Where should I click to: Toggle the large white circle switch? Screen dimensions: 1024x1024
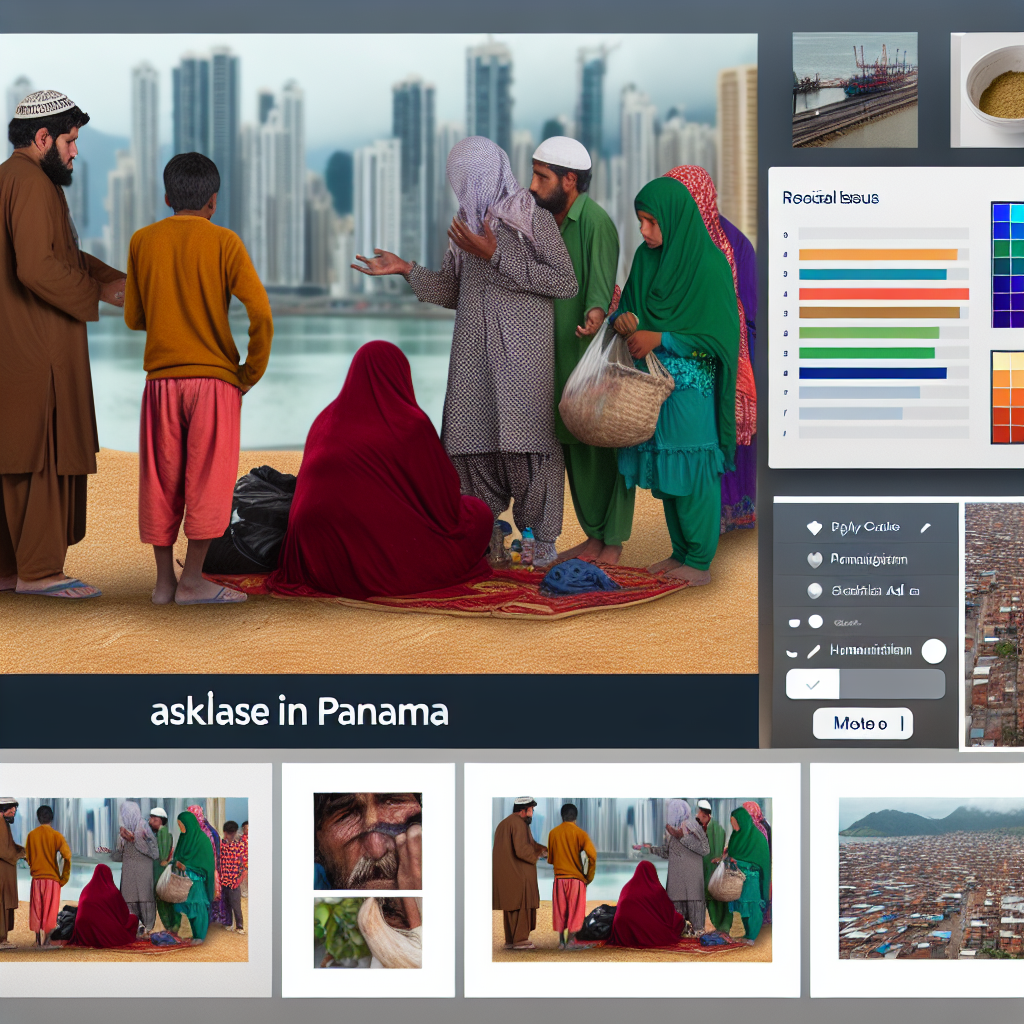(933, 652)
